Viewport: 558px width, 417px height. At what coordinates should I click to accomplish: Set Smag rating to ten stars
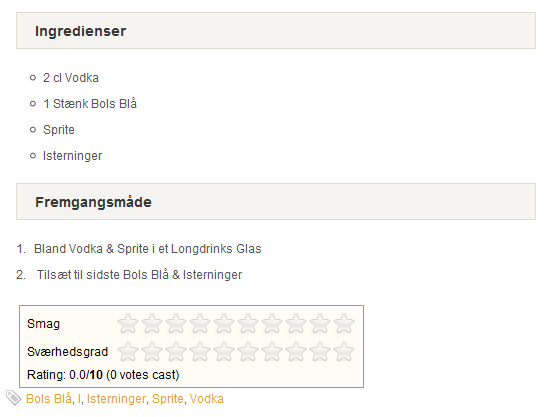pyautogui.click(x=344, y=323)
